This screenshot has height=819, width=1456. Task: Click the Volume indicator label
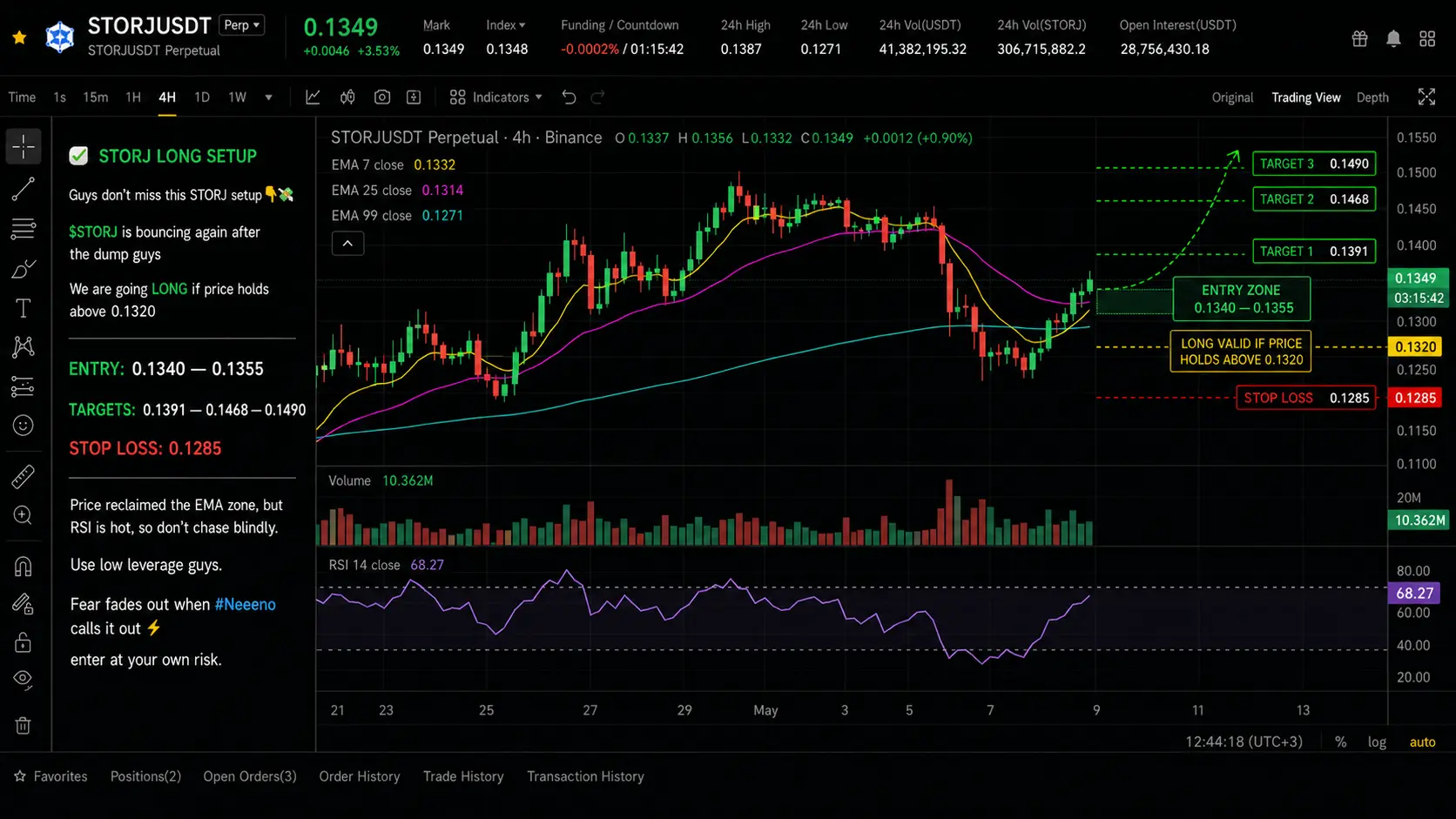pos(349,480)
